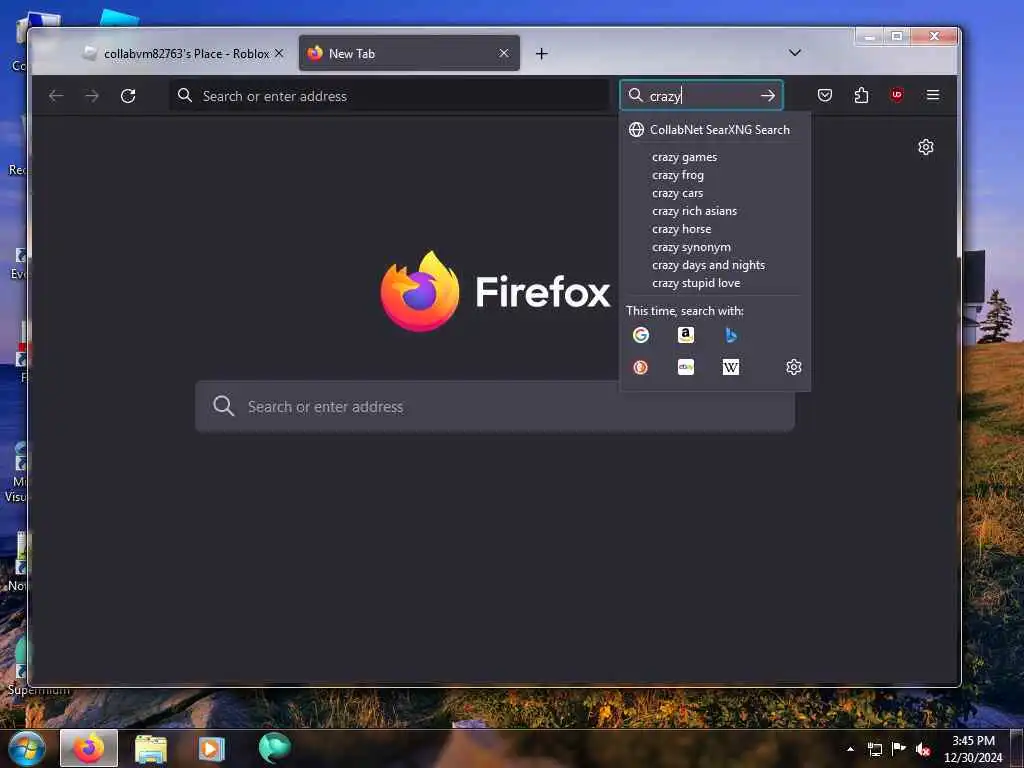Open a new tab with plus
This screenshot has height=768, width=1024.
coord(541,54)
